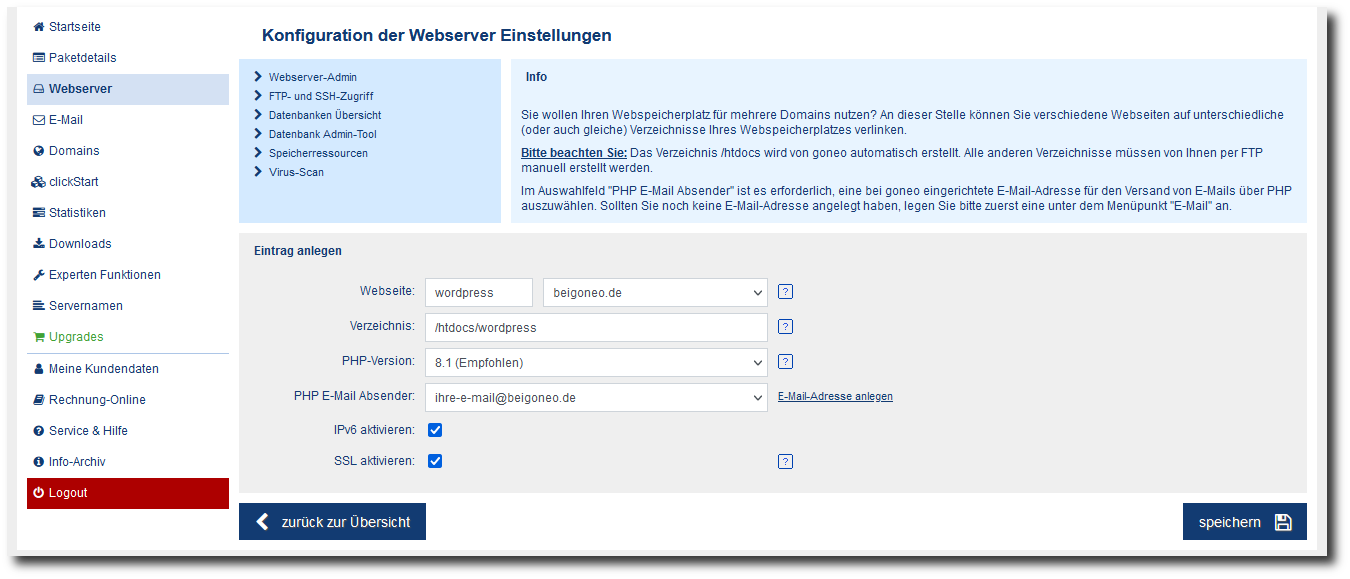Open the PHP-Version dropdown
Screen dimensions: 1350x579
click(596, 362)
